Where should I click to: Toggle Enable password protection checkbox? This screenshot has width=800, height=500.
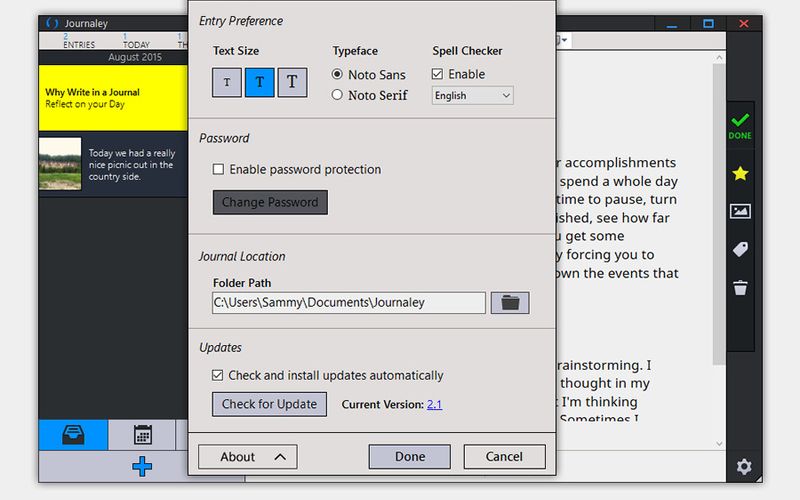click(219, 170)
